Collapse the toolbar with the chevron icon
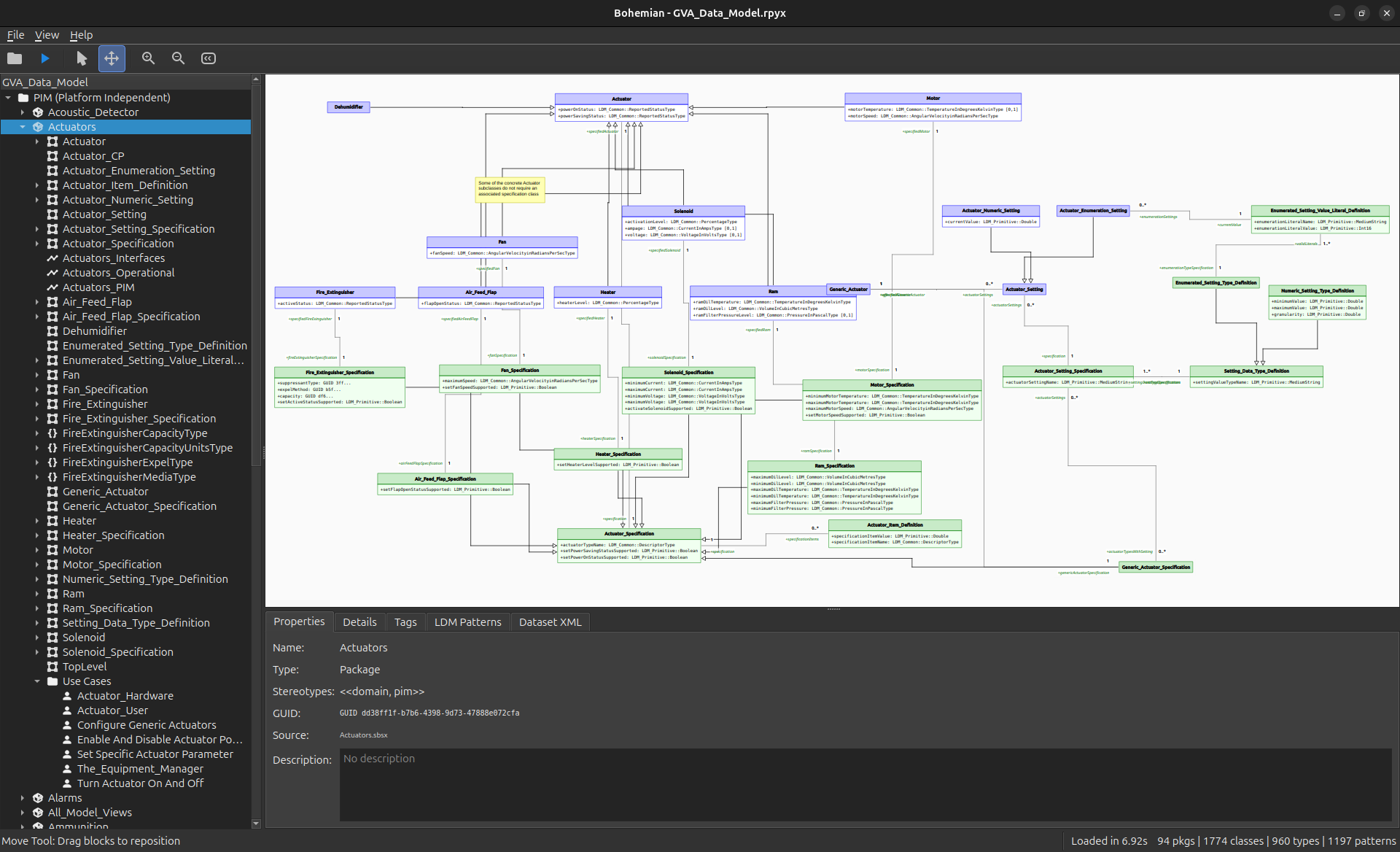1400x852 pixels. tap(208, 58)
